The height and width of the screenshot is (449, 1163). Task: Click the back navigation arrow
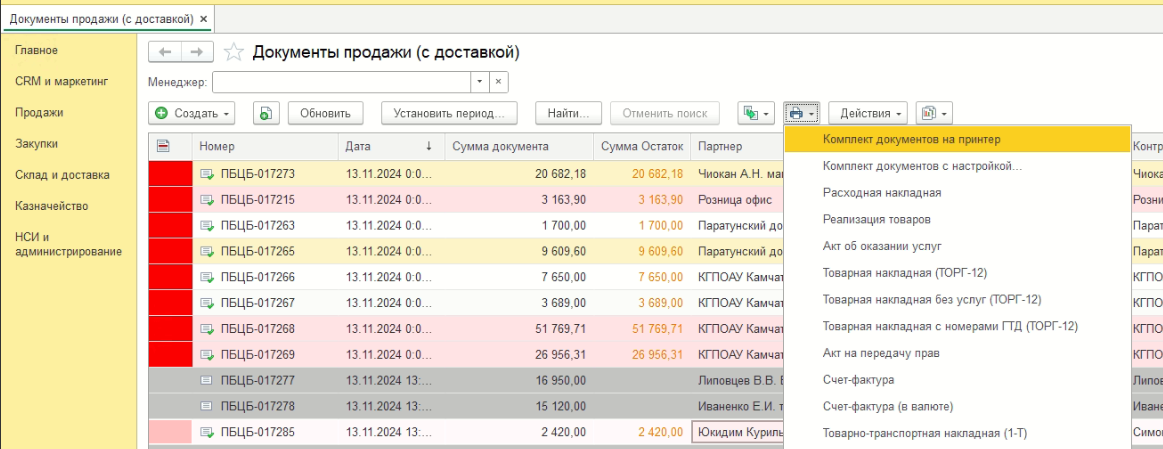pyautogui.click(x=165, y=52)
